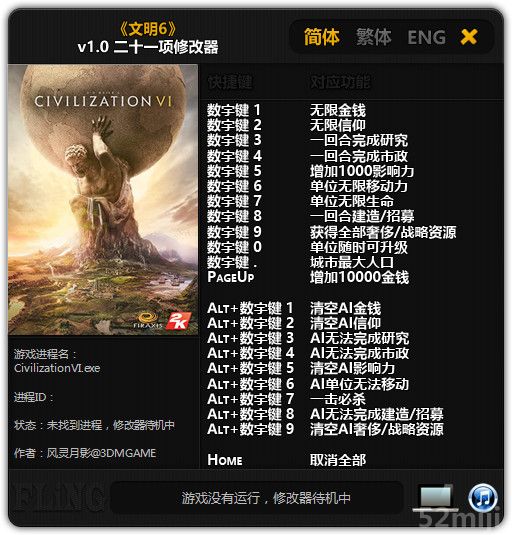Select 一击必杀 option

[338, 399]
